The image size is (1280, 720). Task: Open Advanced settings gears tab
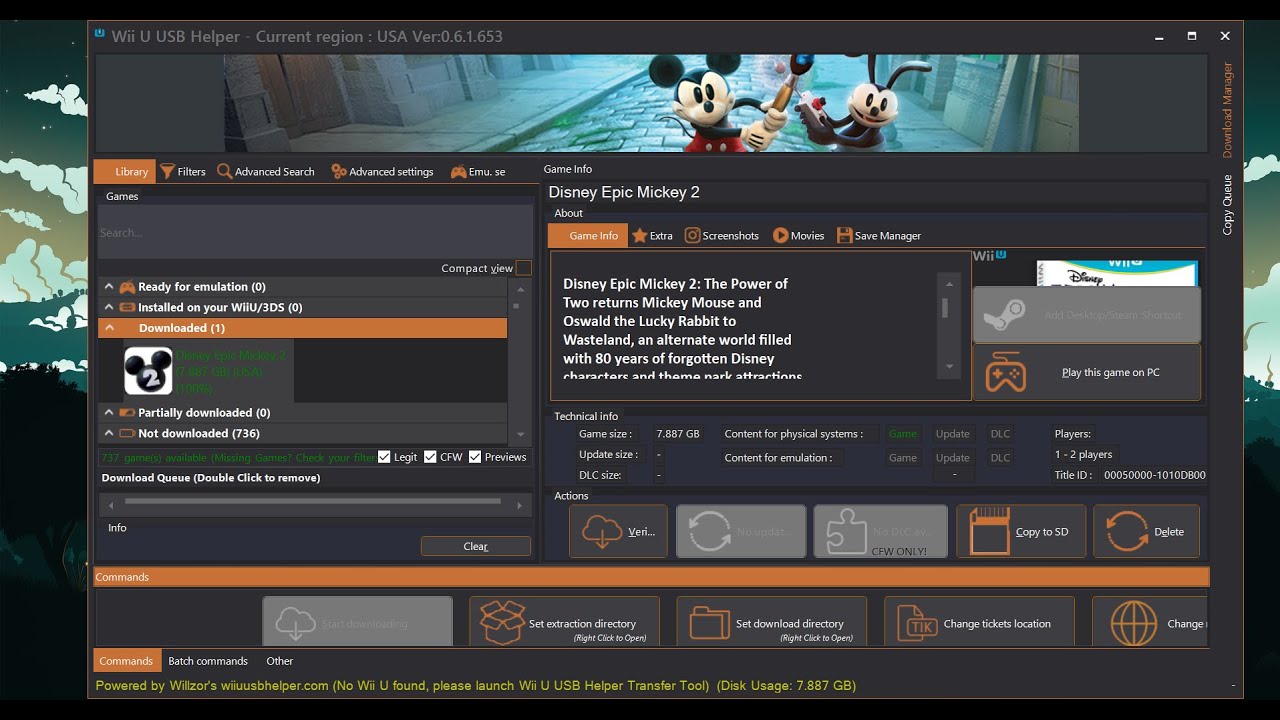click(x=382, y=171)
